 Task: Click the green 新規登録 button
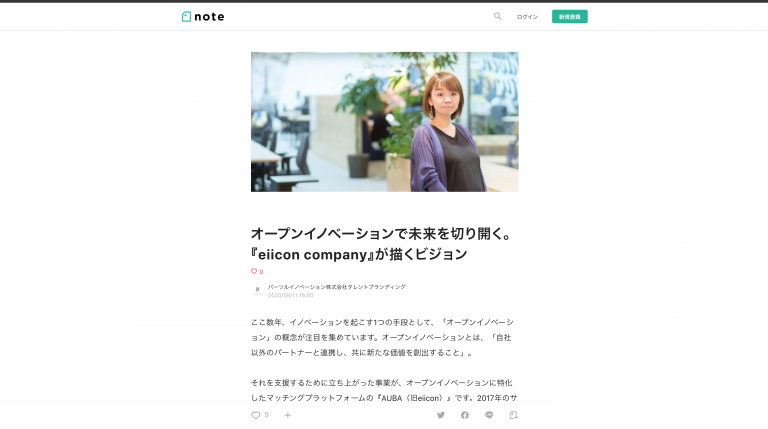coord(570,17)
